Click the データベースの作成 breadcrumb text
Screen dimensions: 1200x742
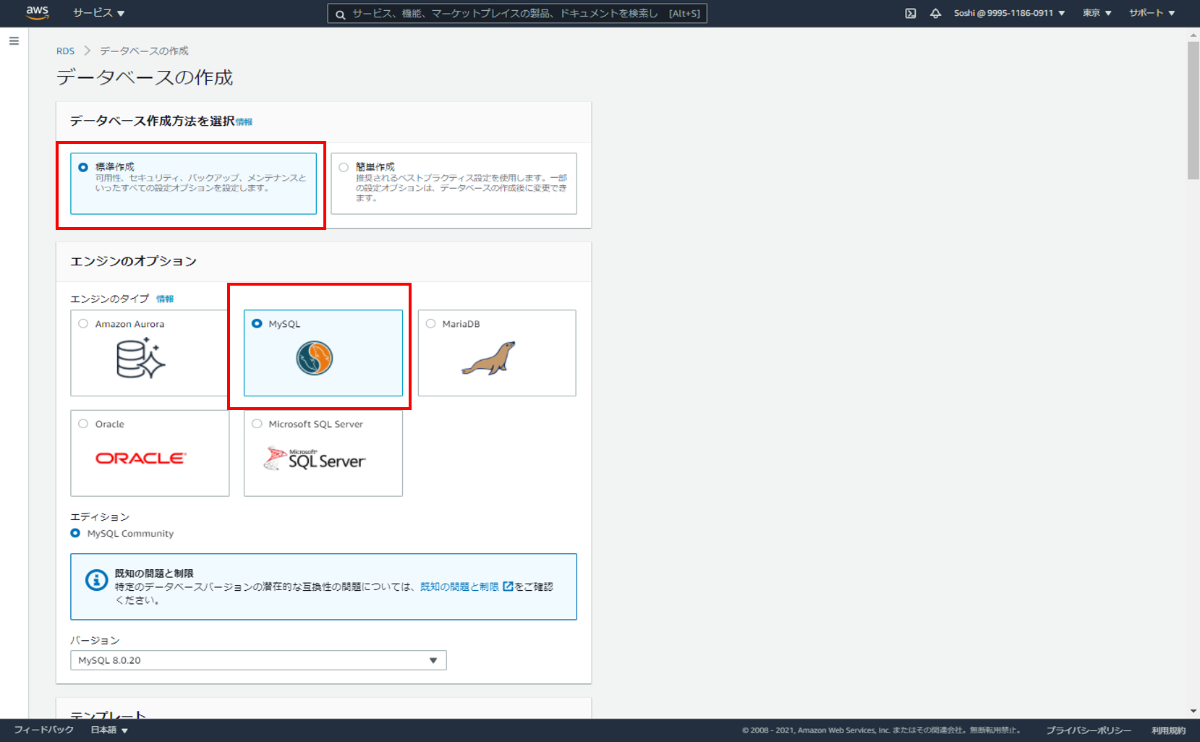click(143, 50)
